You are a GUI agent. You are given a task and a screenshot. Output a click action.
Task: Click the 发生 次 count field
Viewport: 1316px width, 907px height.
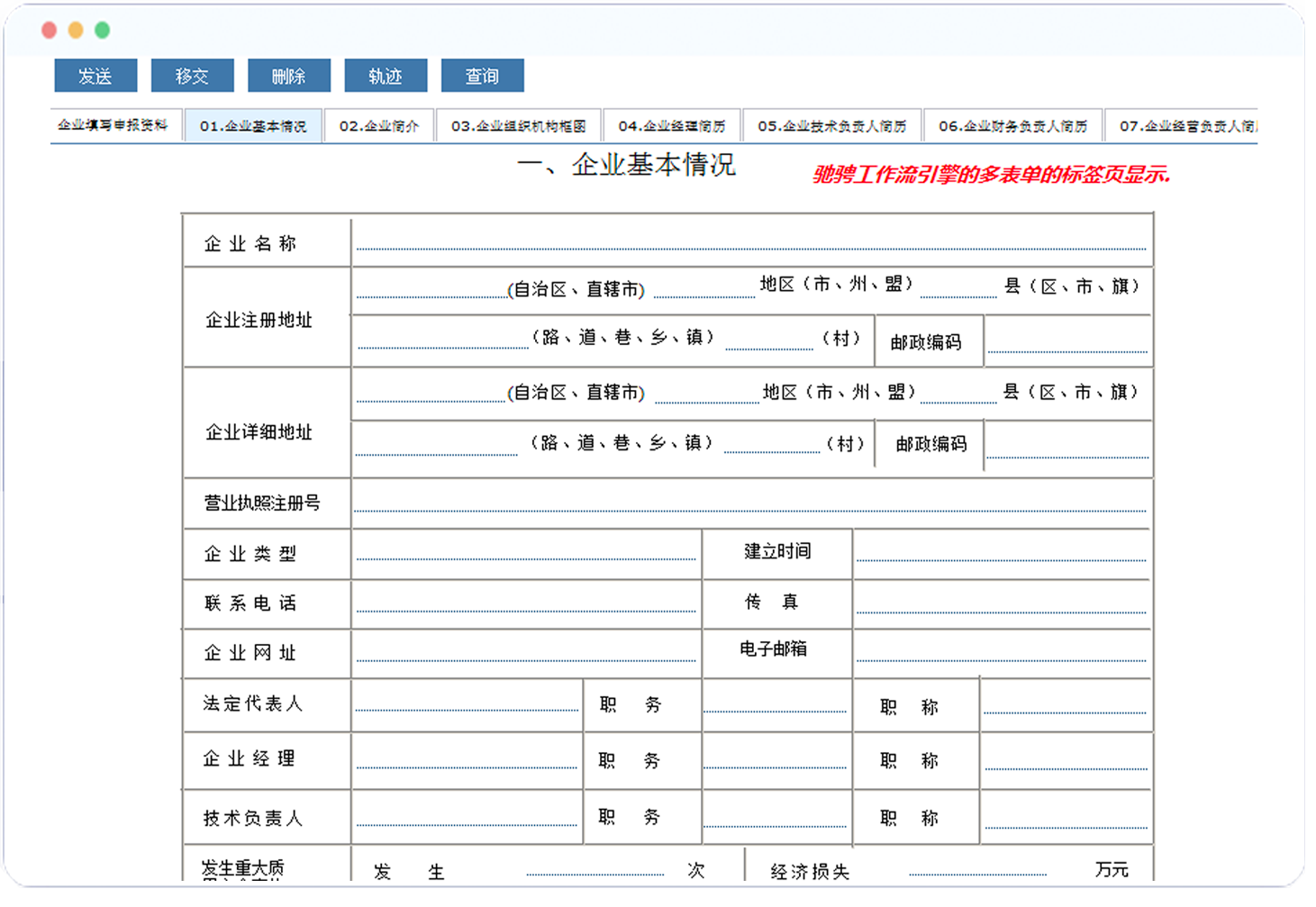(595, 868)
